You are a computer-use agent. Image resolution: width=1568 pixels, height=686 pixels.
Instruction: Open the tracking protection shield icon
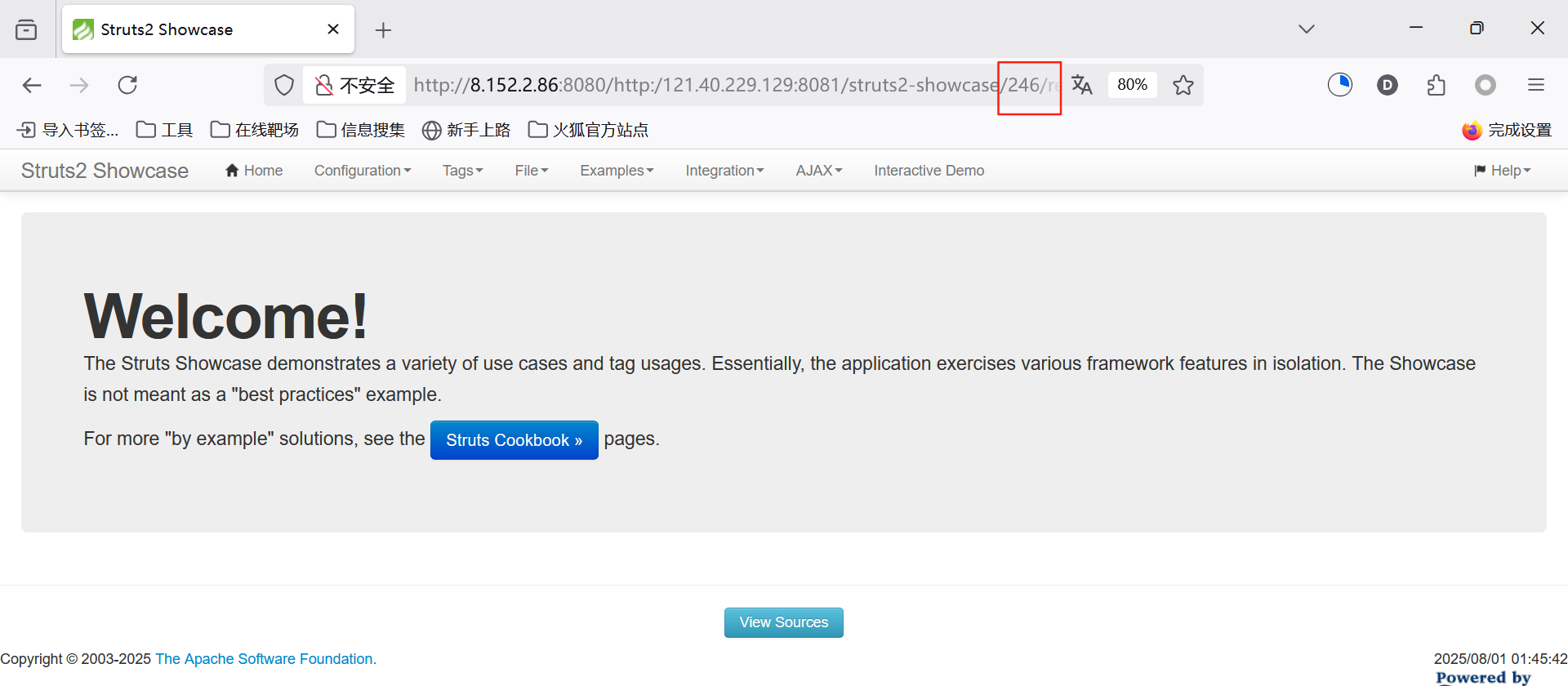pyautogui.click(x=284, y=85)
